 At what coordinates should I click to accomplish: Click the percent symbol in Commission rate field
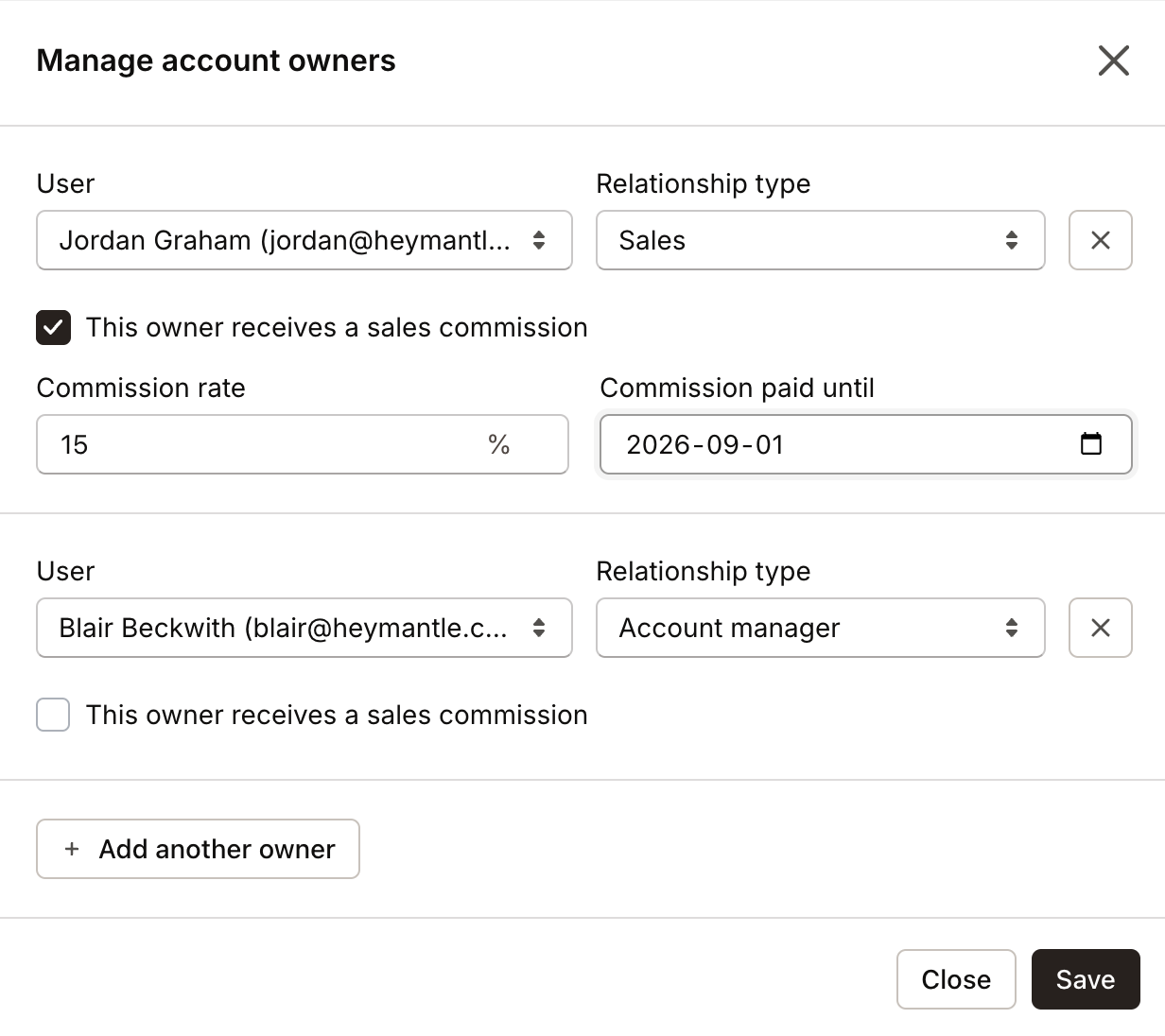click(501, 444)
